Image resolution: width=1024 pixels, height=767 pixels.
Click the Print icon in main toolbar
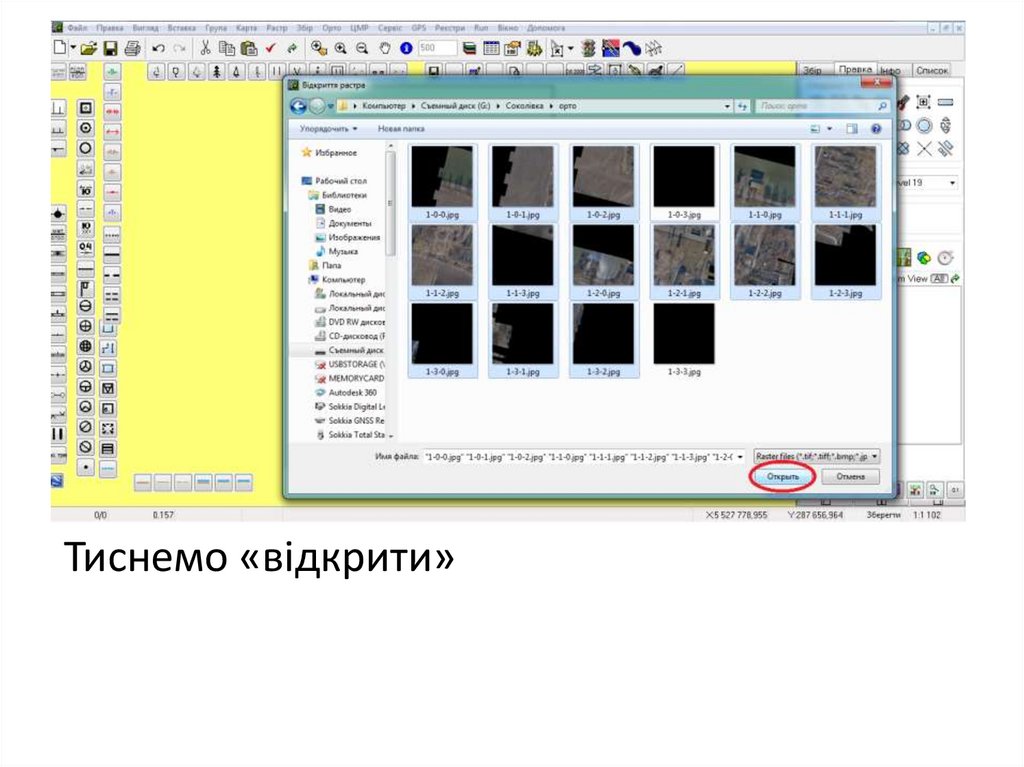tap(132, 48)
